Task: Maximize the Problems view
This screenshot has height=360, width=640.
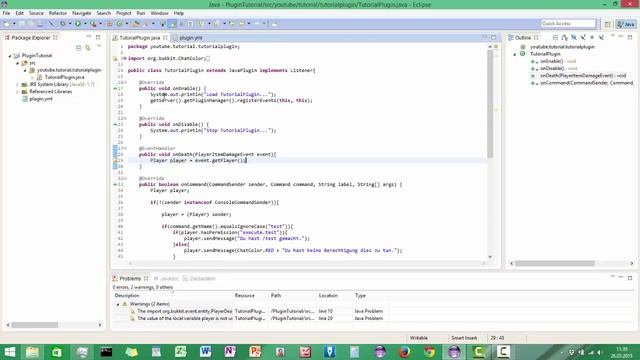Action: [x=630, y=278]
